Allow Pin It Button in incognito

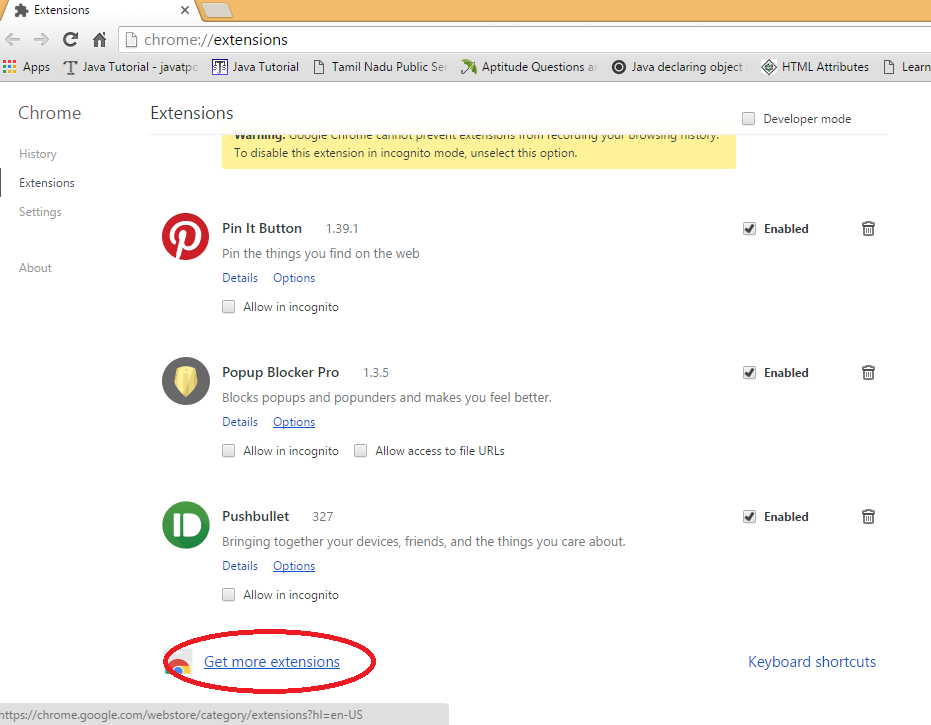(x=229, y=306)
